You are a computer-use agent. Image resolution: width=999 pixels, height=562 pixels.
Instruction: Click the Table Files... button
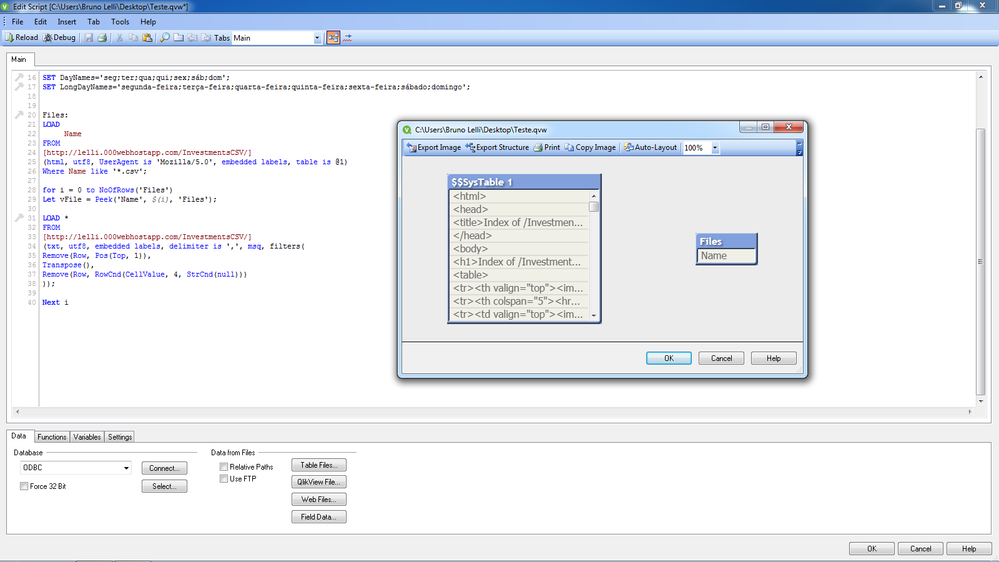point(319,465)
